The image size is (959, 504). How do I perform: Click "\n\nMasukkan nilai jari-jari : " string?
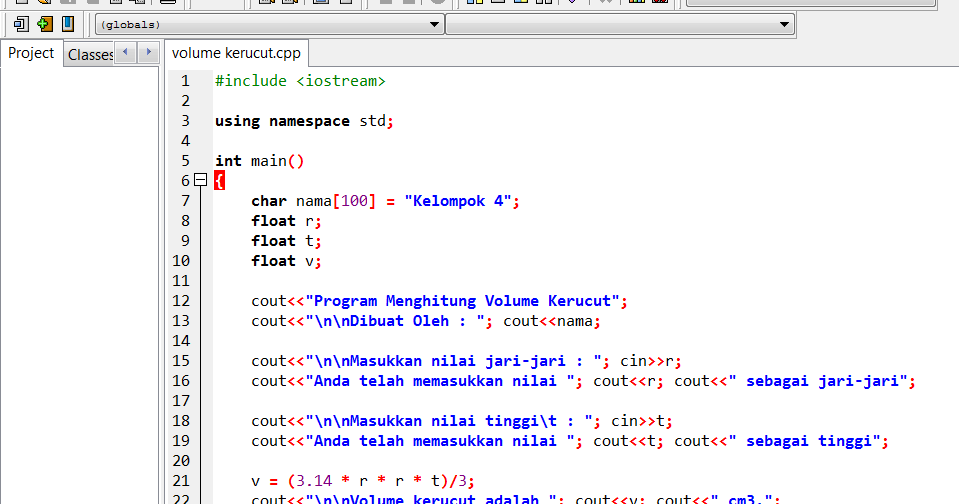coord(453,361)
